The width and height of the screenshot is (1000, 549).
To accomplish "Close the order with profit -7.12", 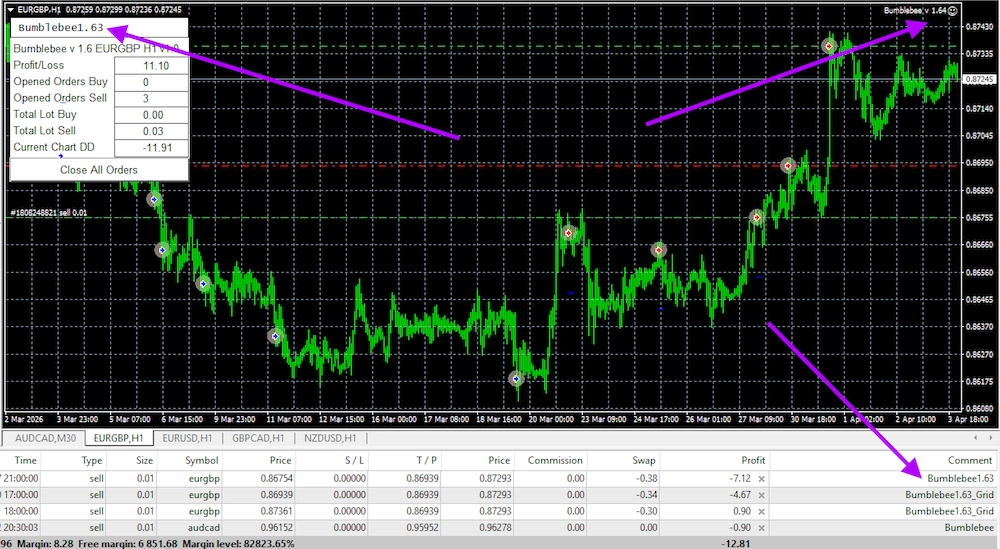I will tap(761, 478).
